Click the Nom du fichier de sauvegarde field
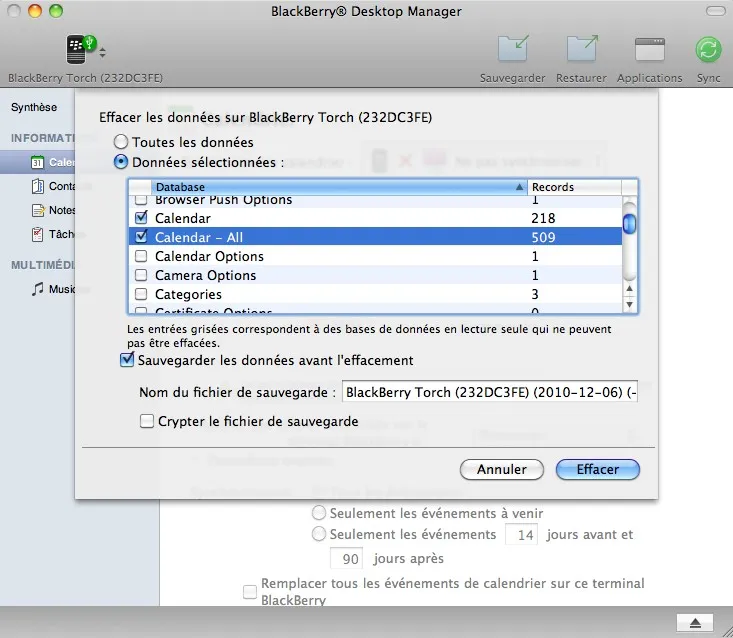The width and height of the screenshot is (733, 638). pyautogui.click(x=490, y=392)
